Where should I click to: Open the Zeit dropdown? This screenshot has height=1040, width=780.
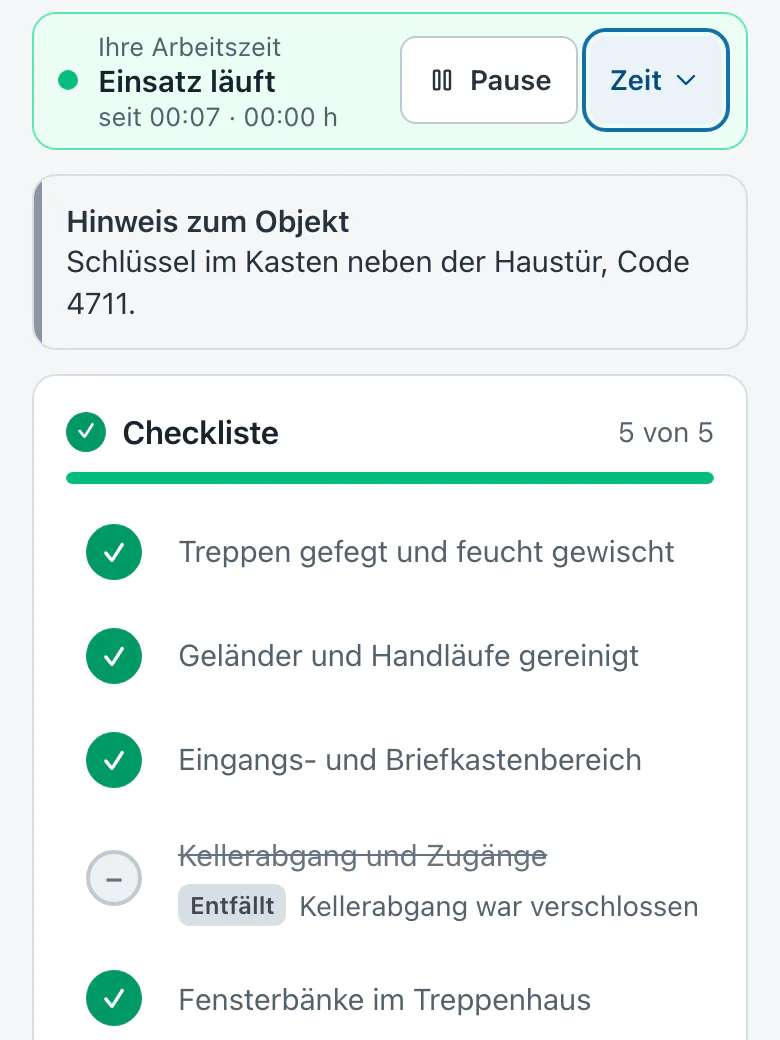click(x=655, y=80)
